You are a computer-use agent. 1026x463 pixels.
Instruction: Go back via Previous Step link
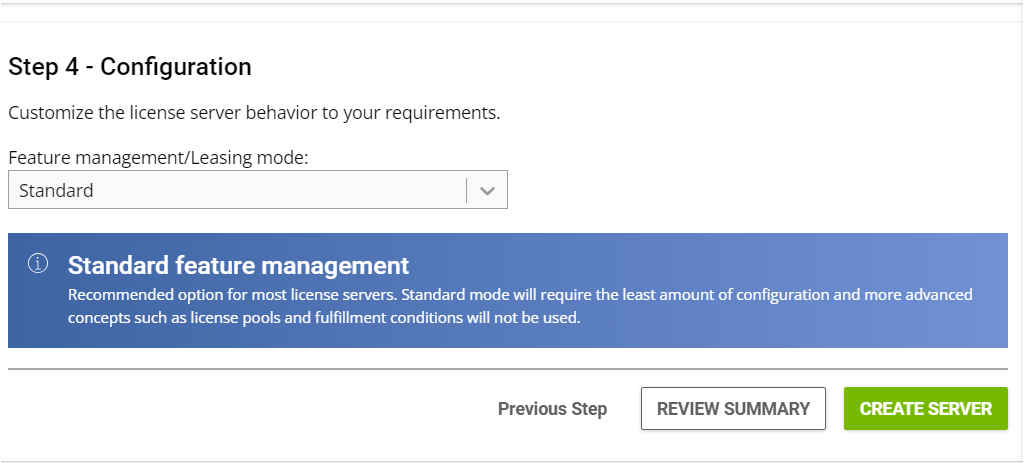[x=552, y=409]
